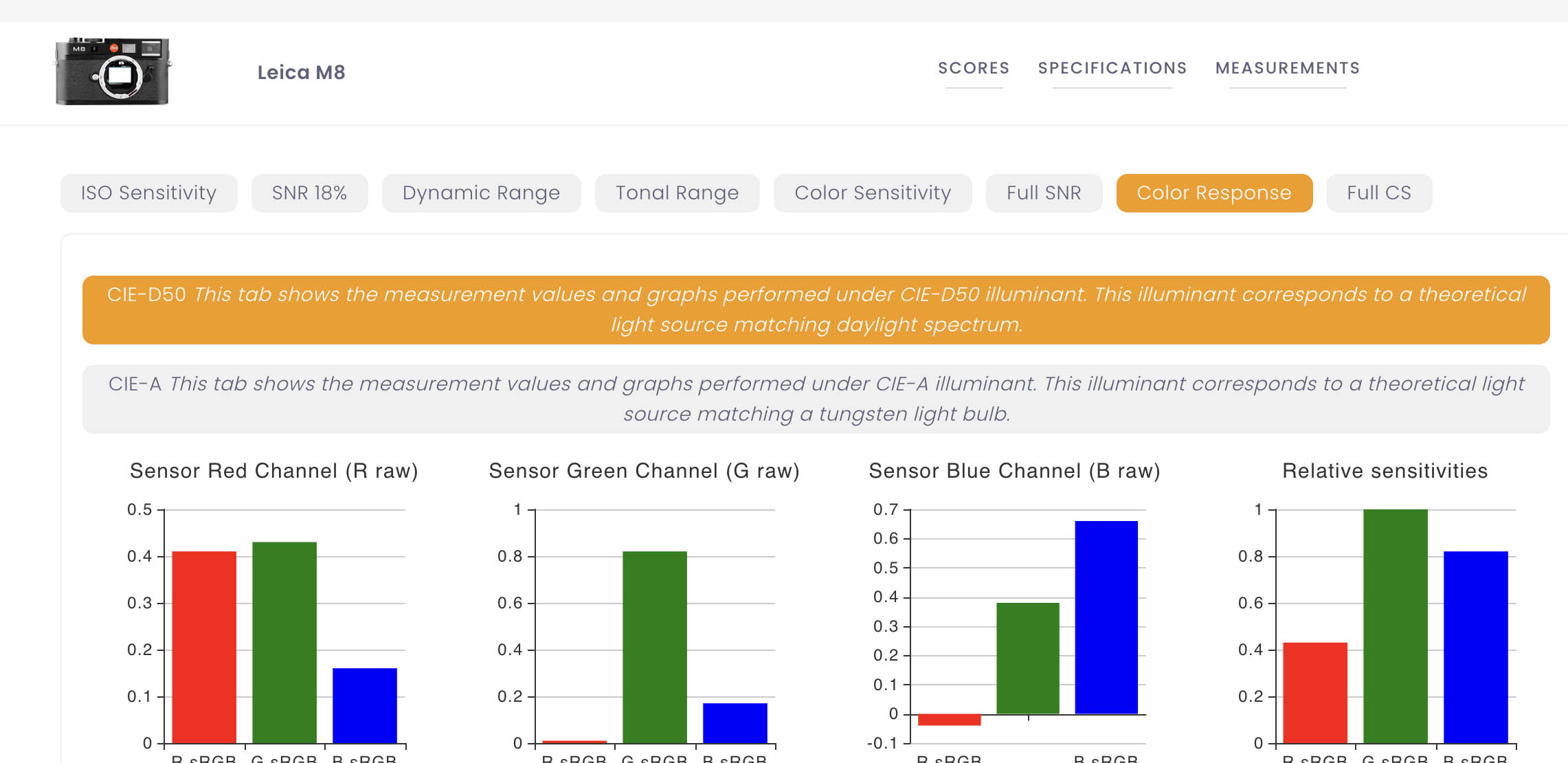Click the active Color Response tab

point(1214,193)
